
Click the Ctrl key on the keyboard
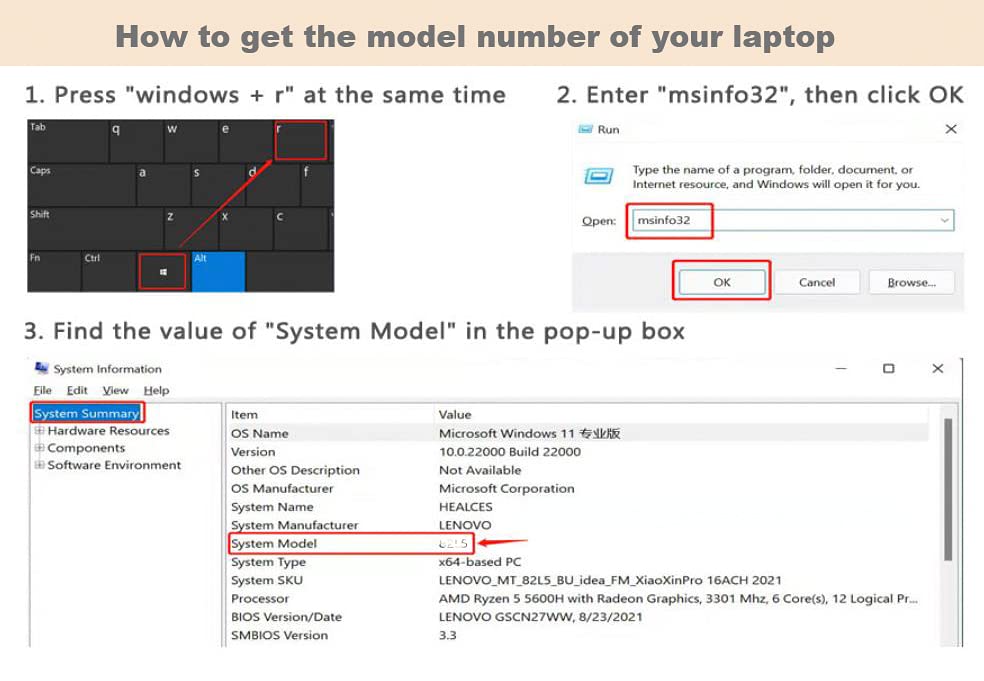click(109, 272)
